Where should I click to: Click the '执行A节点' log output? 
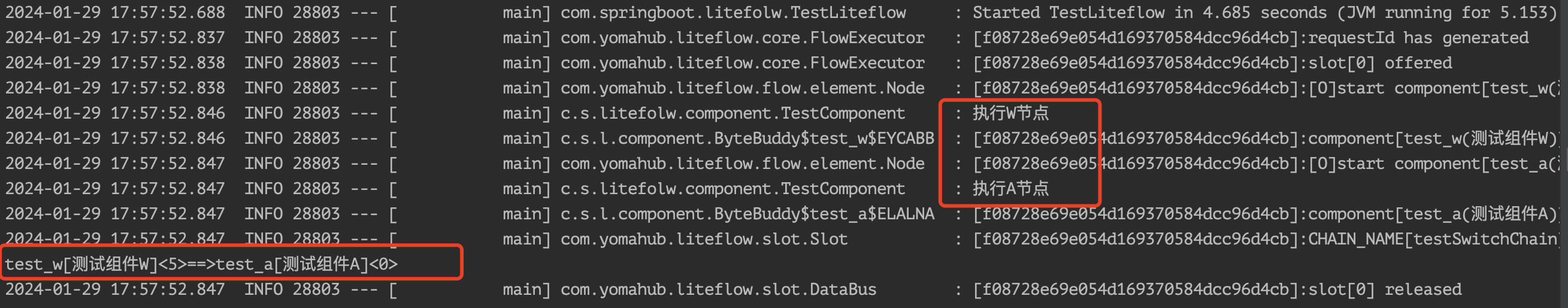coord(1010,189)
